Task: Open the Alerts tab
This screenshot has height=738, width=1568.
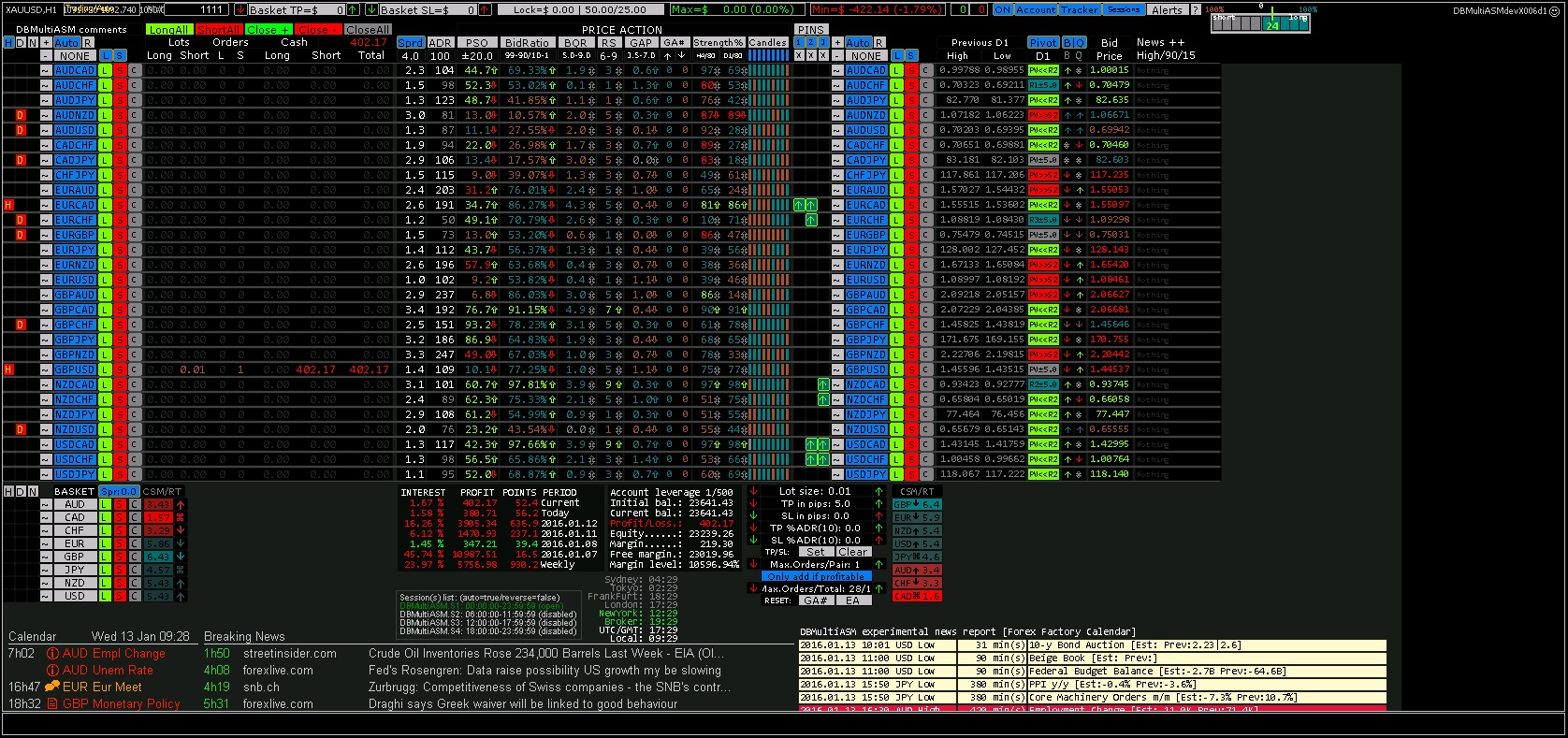Action: coord(1167,9)
